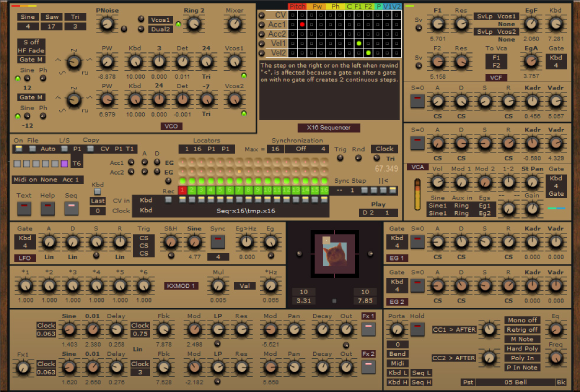This screenshot has height=392, width=580.
Task: Toggle the Text button
Action: coord(24,209)
